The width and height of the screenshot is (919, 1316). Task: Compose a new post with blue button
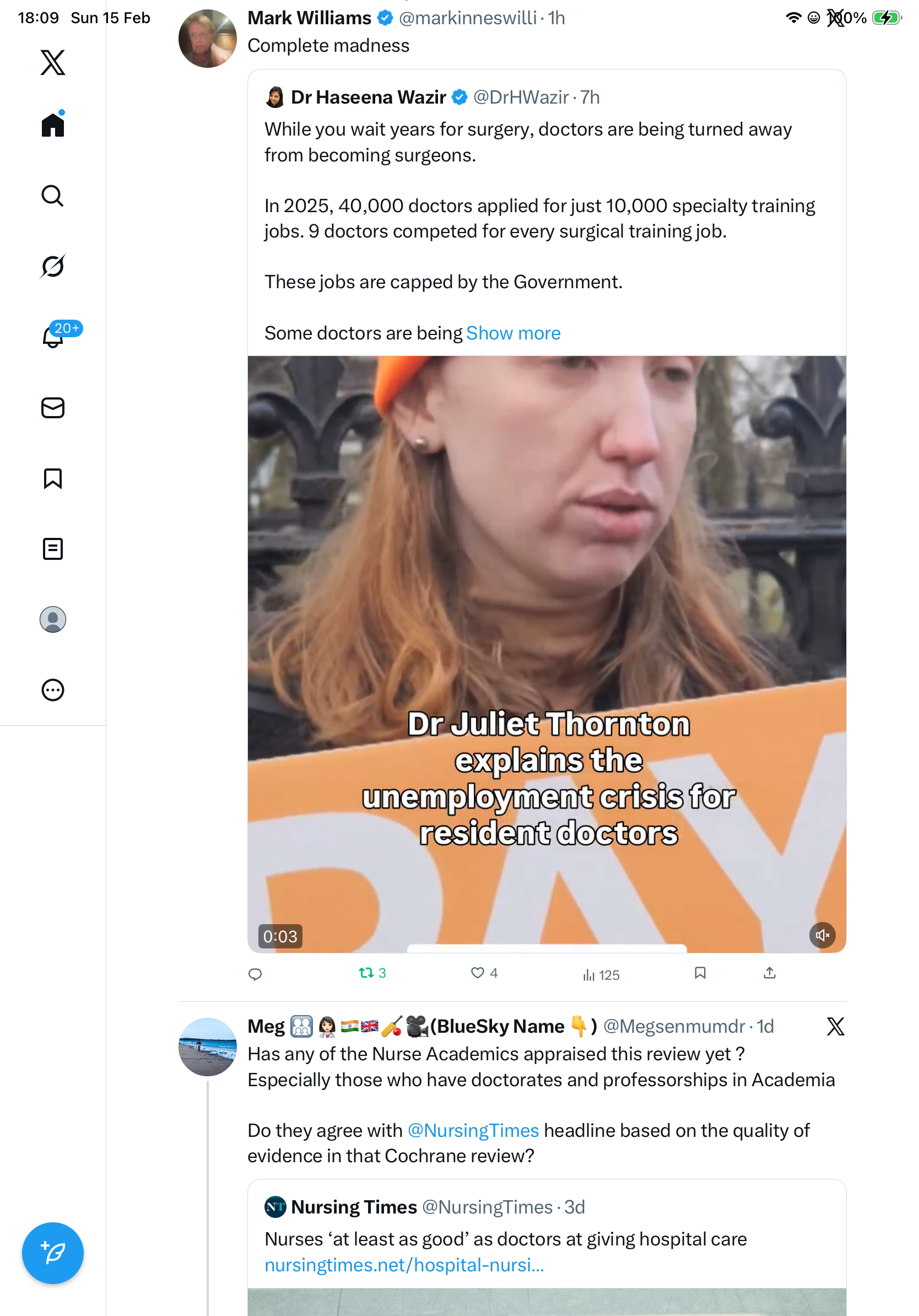tap(53, 1253)
